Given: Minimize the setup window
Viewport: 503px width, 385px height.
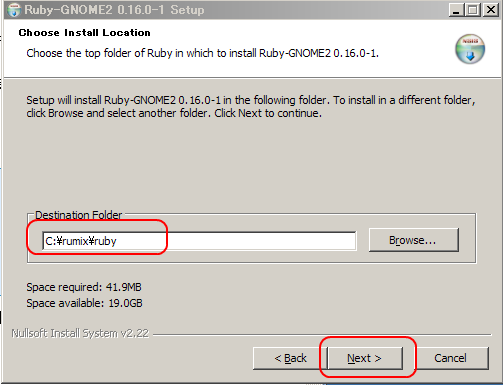Looking at the screenshot, I should [x=456, y=10].
